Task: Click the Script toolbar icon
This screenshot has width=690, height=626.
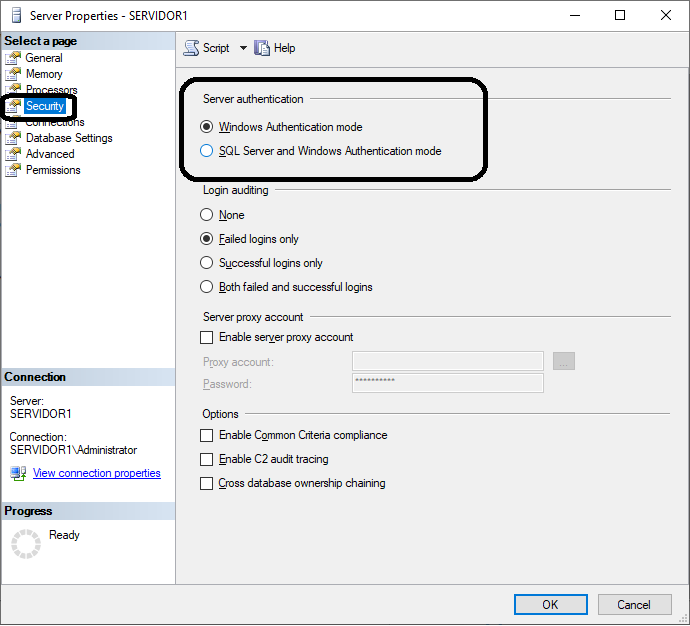Action: tap(192, 48)
